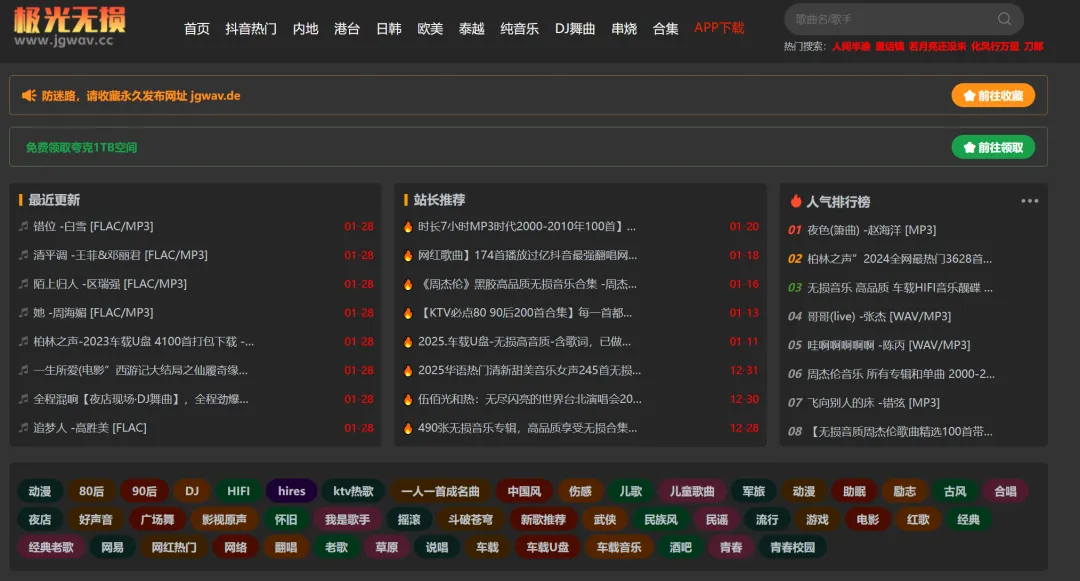
Task: Click the music note icon beside 清平调
Action: [x=23, y=255]
